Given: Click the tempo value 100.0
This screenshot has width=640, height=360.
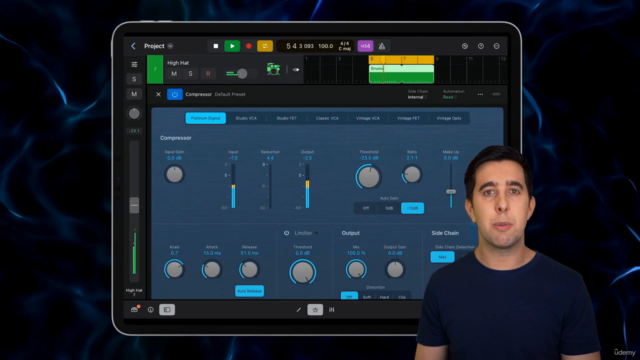Looking at the screenshot, I should [x=326, y=46].
